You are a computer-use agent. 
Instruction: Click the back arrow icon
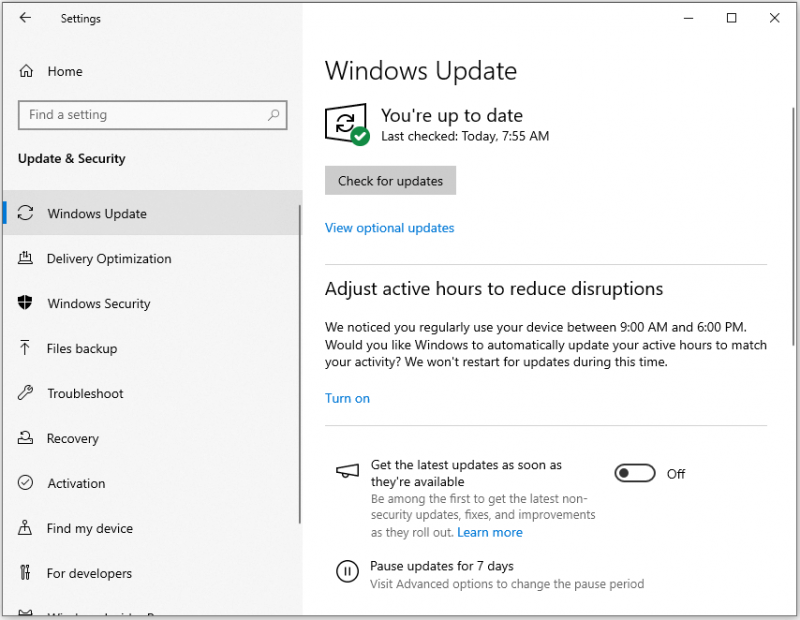click(x=25, y=18)
